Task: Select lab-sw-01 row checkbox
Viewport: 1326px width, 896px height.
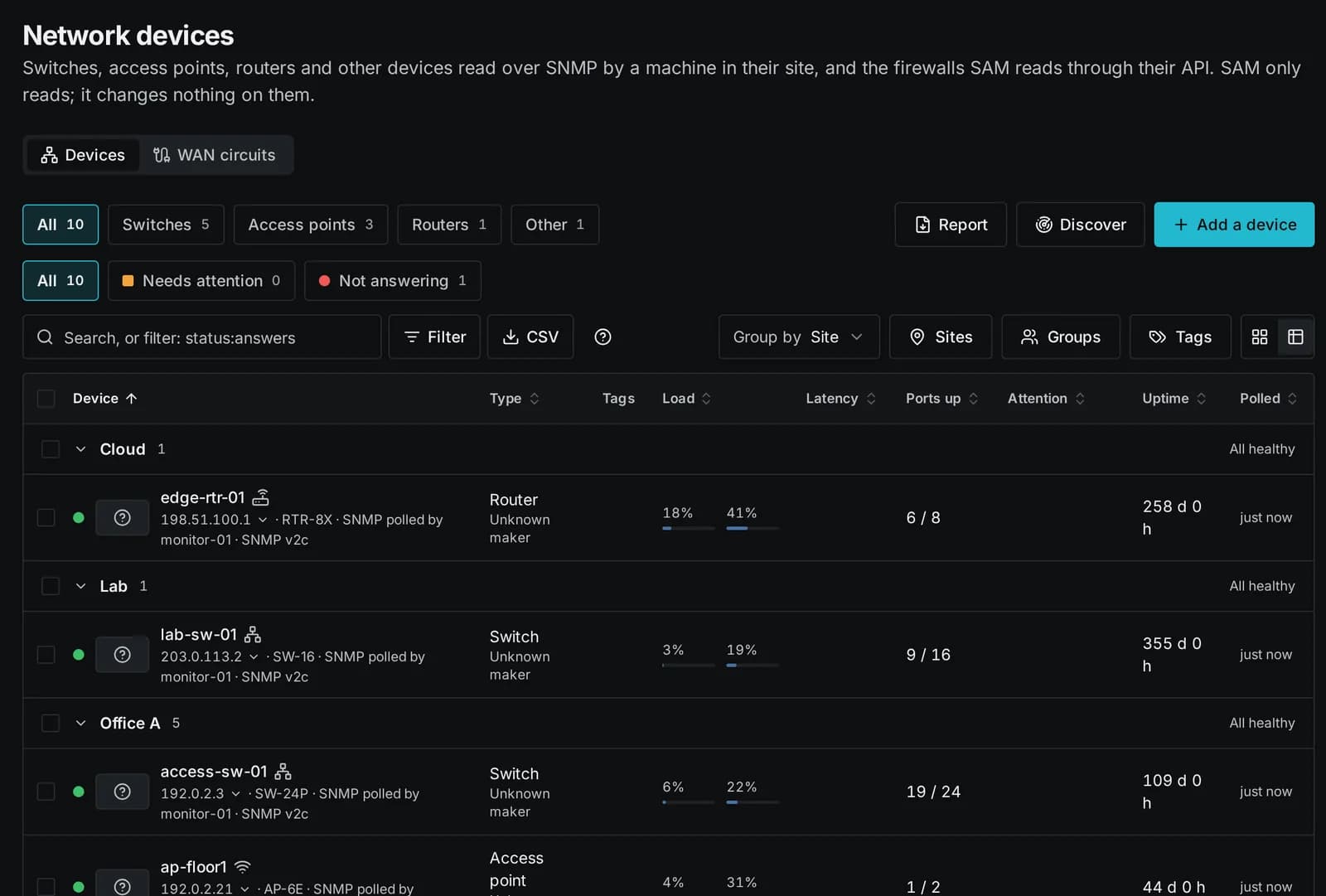Action: pyautogui.click(x=46, y=655)
